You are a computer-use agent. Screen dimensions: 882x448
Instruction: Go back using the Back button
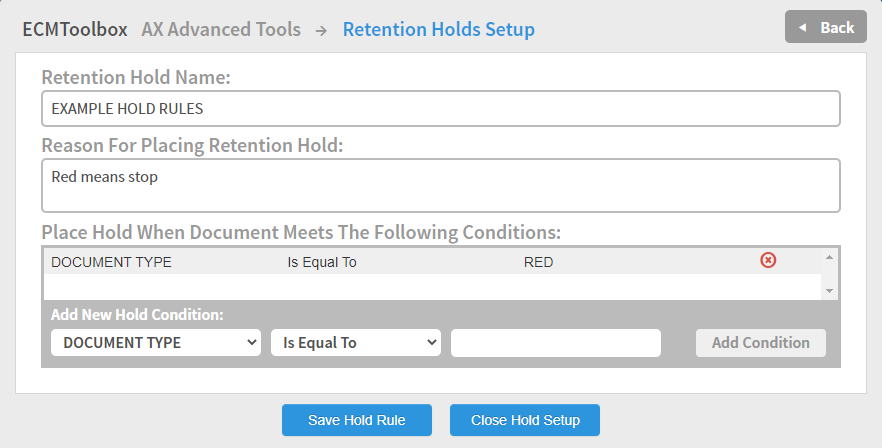coord(826,26)
